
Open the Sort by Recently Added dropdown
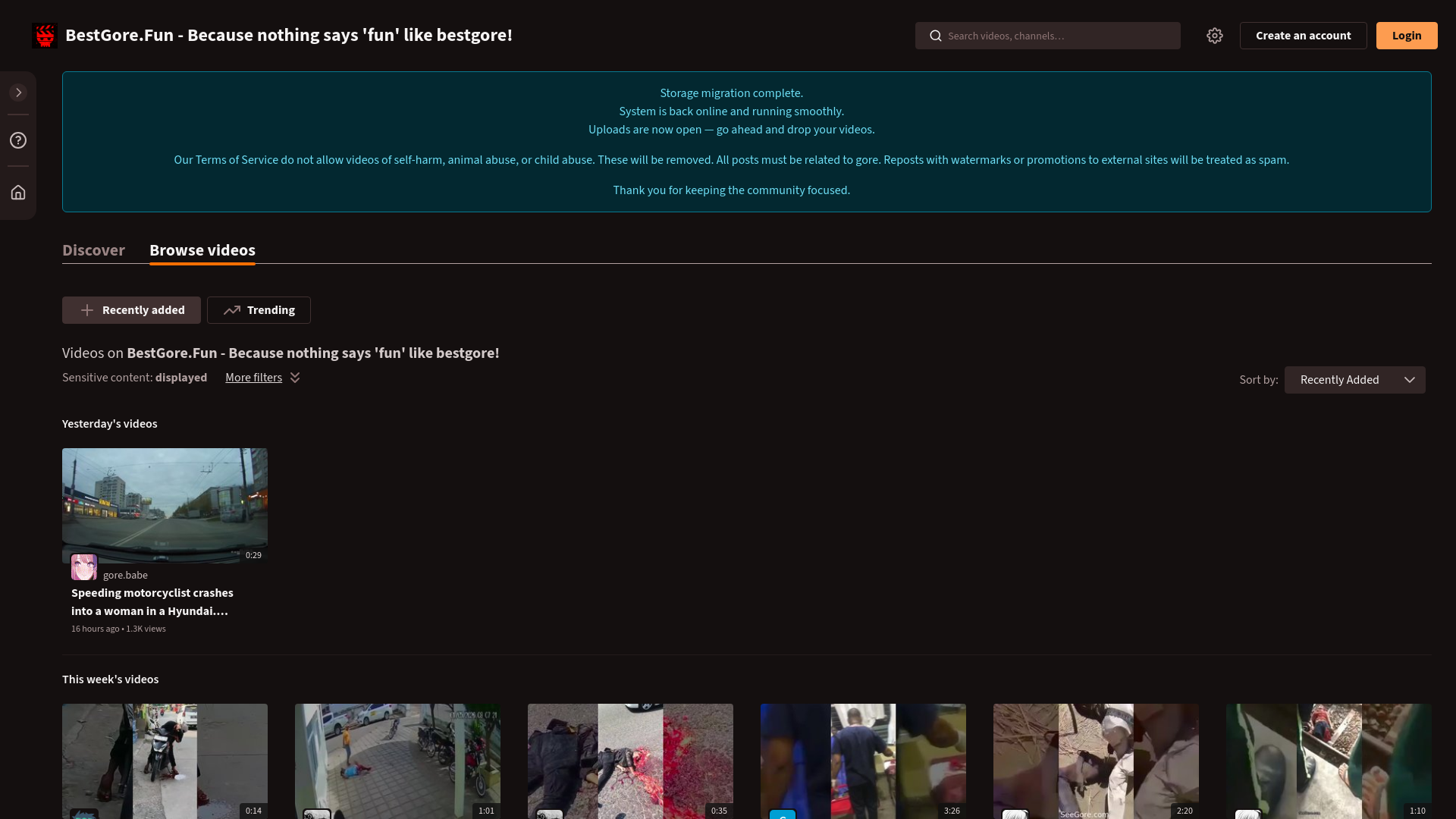pos(1355,380)
